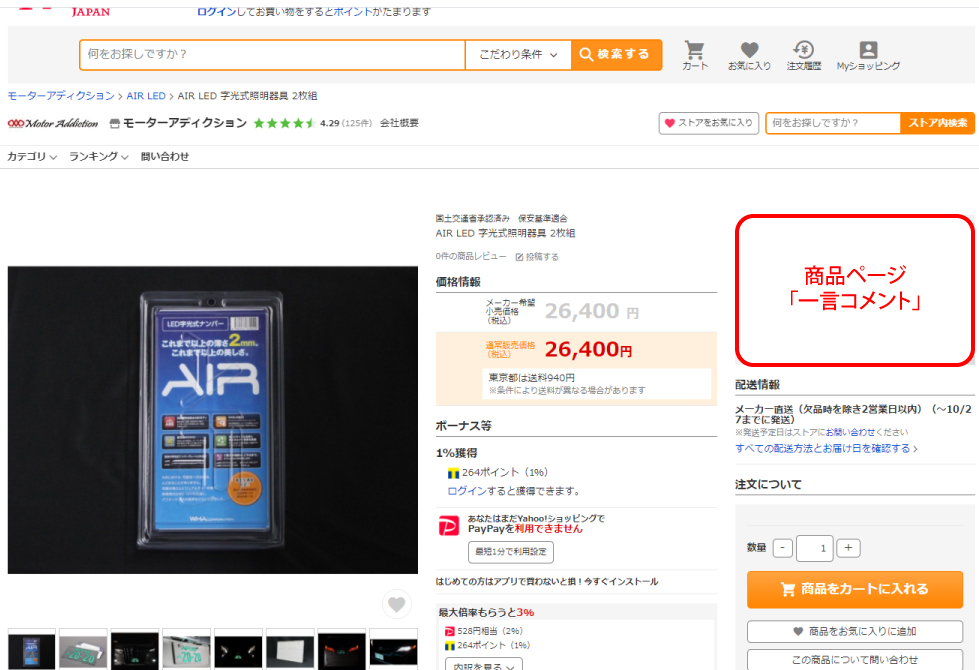Screen dimensions: 979x670
Task: Click the round heart favorite icon below product image
Action: pos(396,604)
